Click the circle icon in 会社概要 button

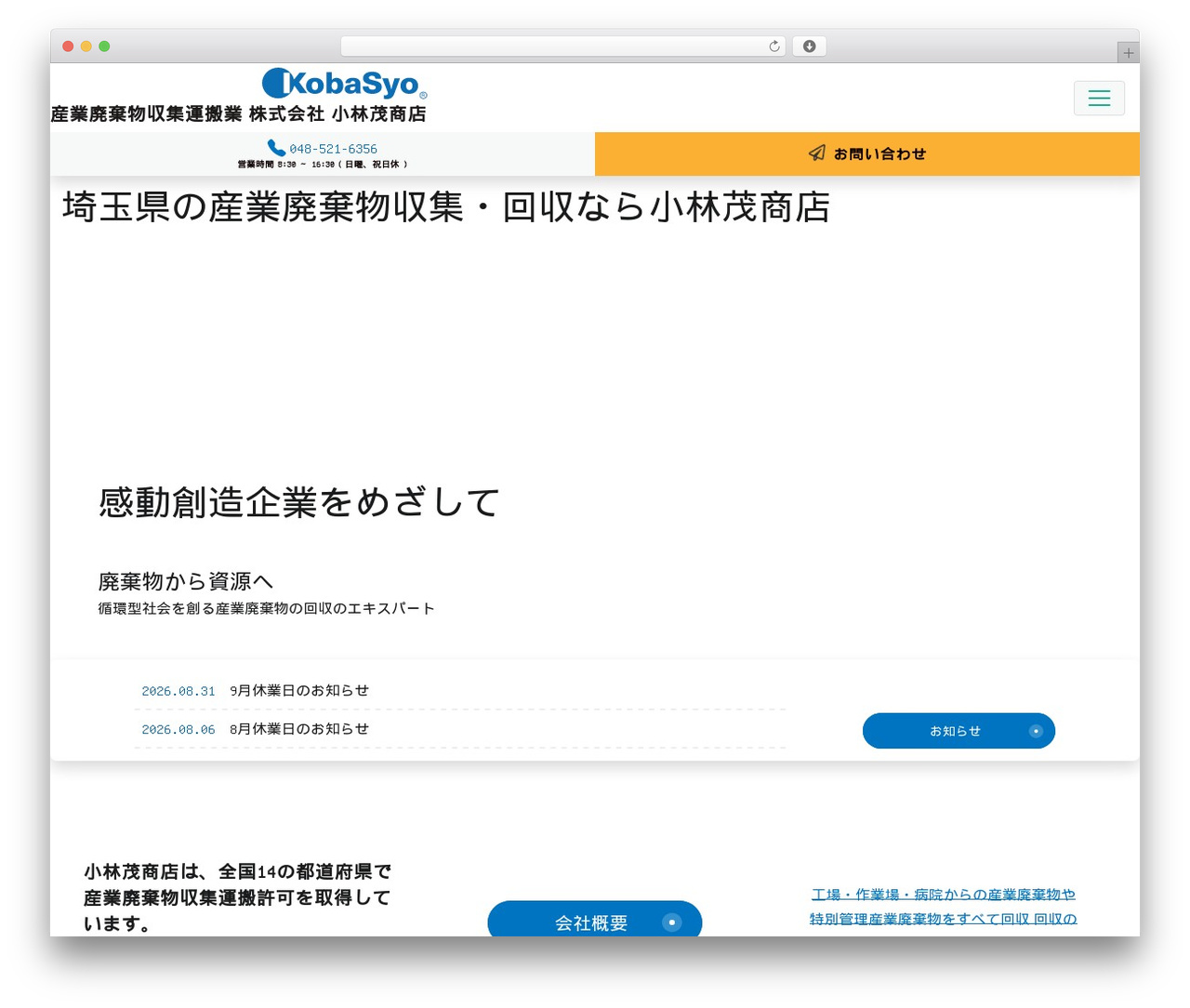(x=671, y=922)
